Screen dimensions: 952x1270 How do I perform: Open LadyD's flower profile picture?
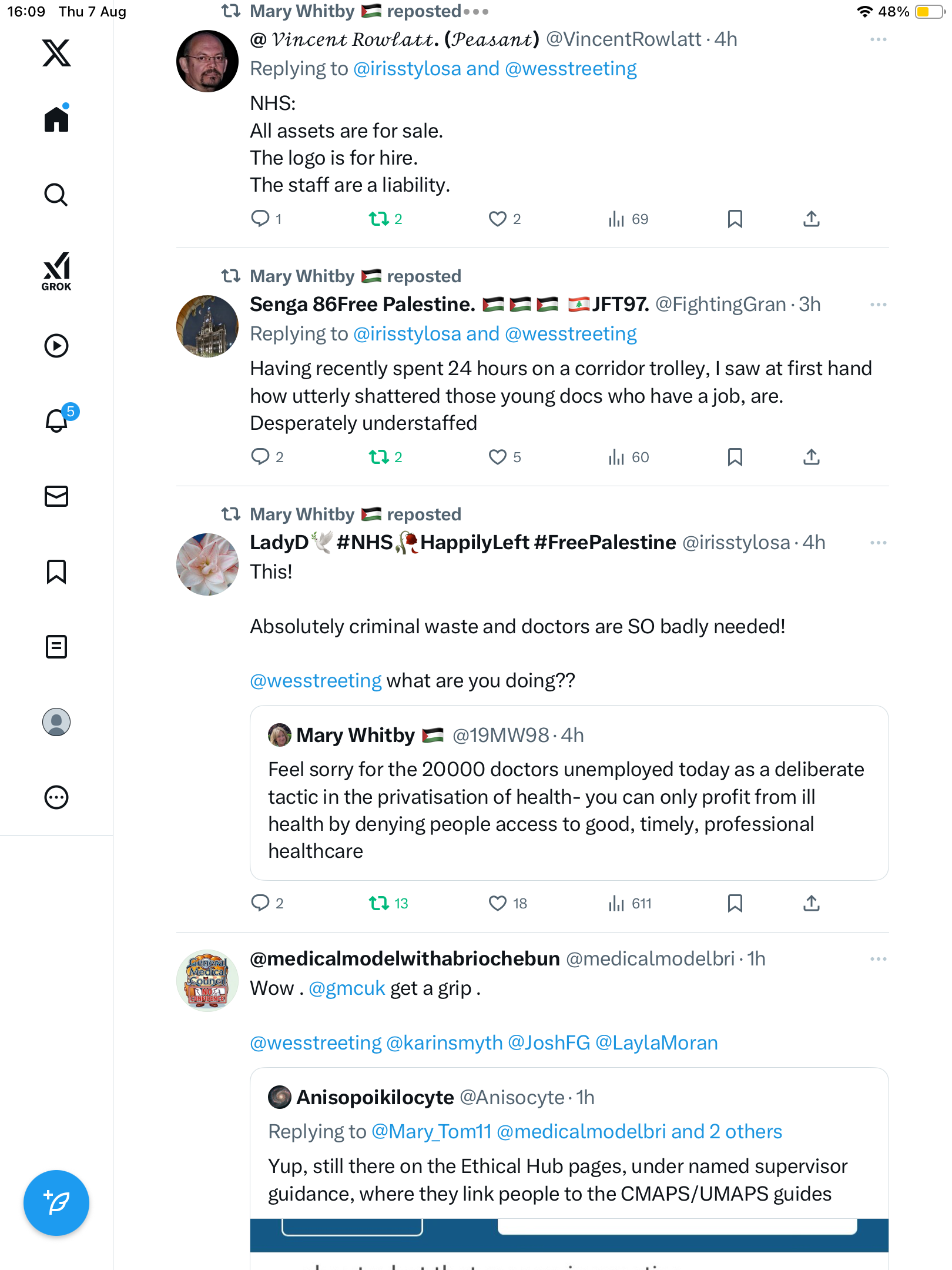pos(207,564)
